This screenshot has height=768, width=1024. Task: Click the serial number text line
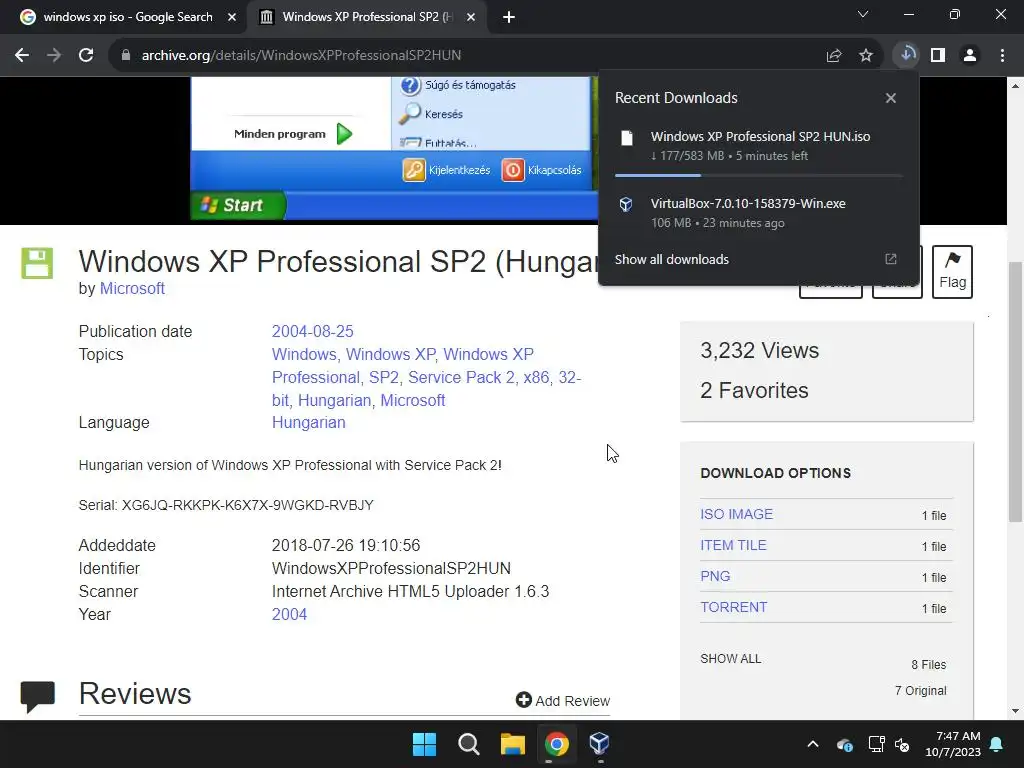(x=226, y=505)
